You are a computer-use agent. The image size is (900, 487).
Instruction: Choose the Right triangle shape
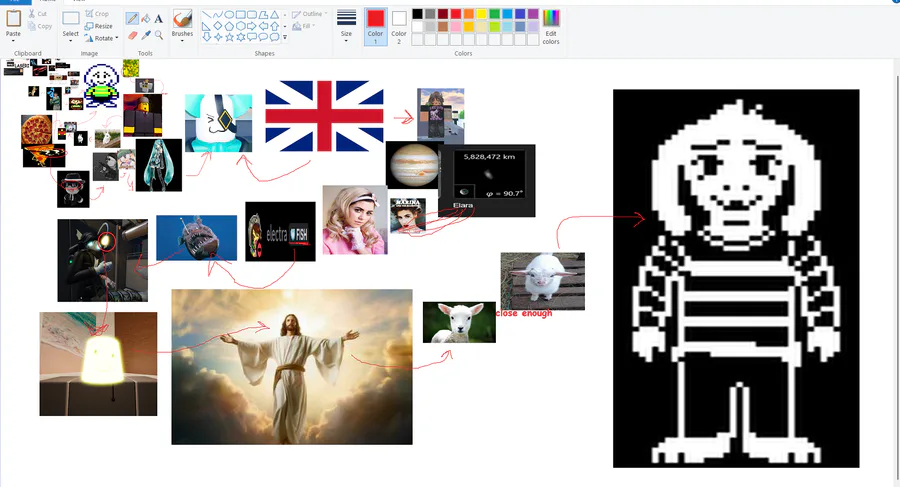[207, 26]
